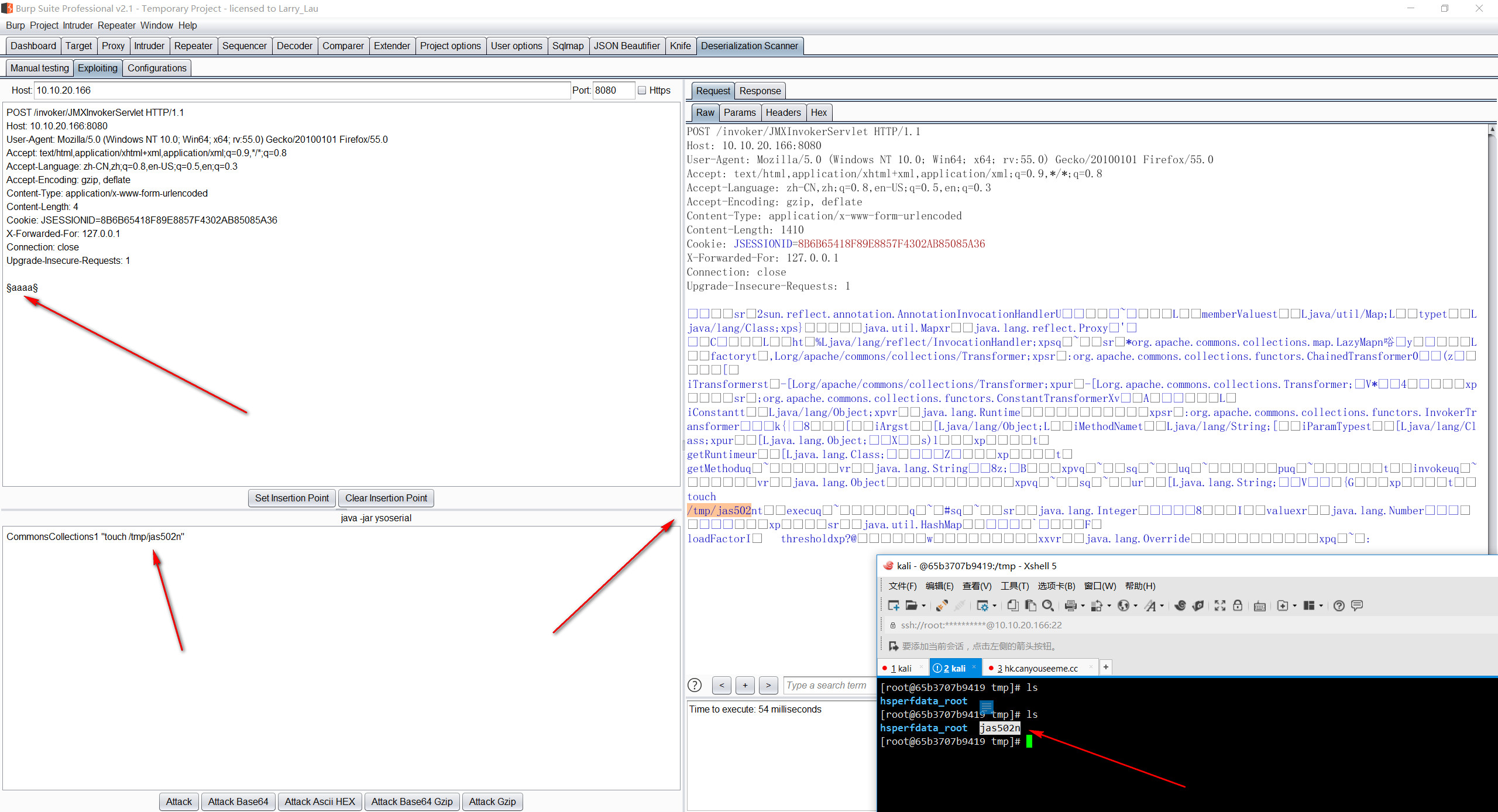
Task: Expand the Xshell properties gear dropdown arrow
Action: click(995, 606)
